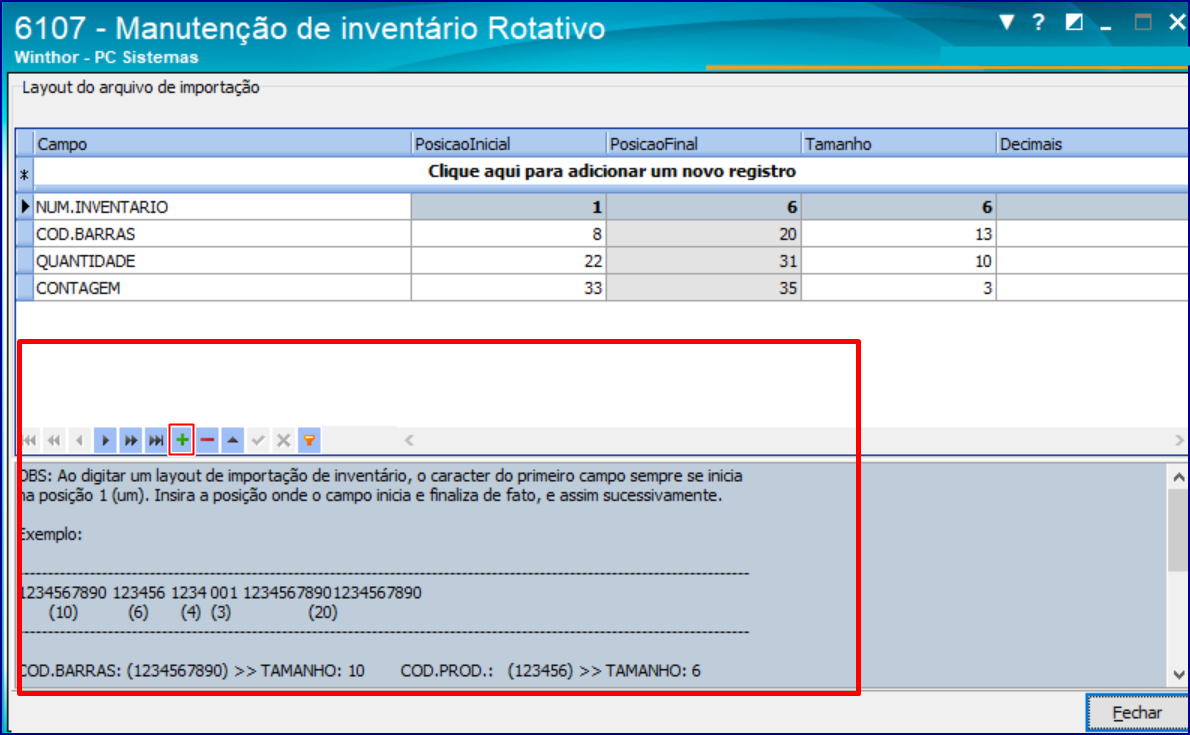Click the help question mark icon

(x=1038, y=22)
